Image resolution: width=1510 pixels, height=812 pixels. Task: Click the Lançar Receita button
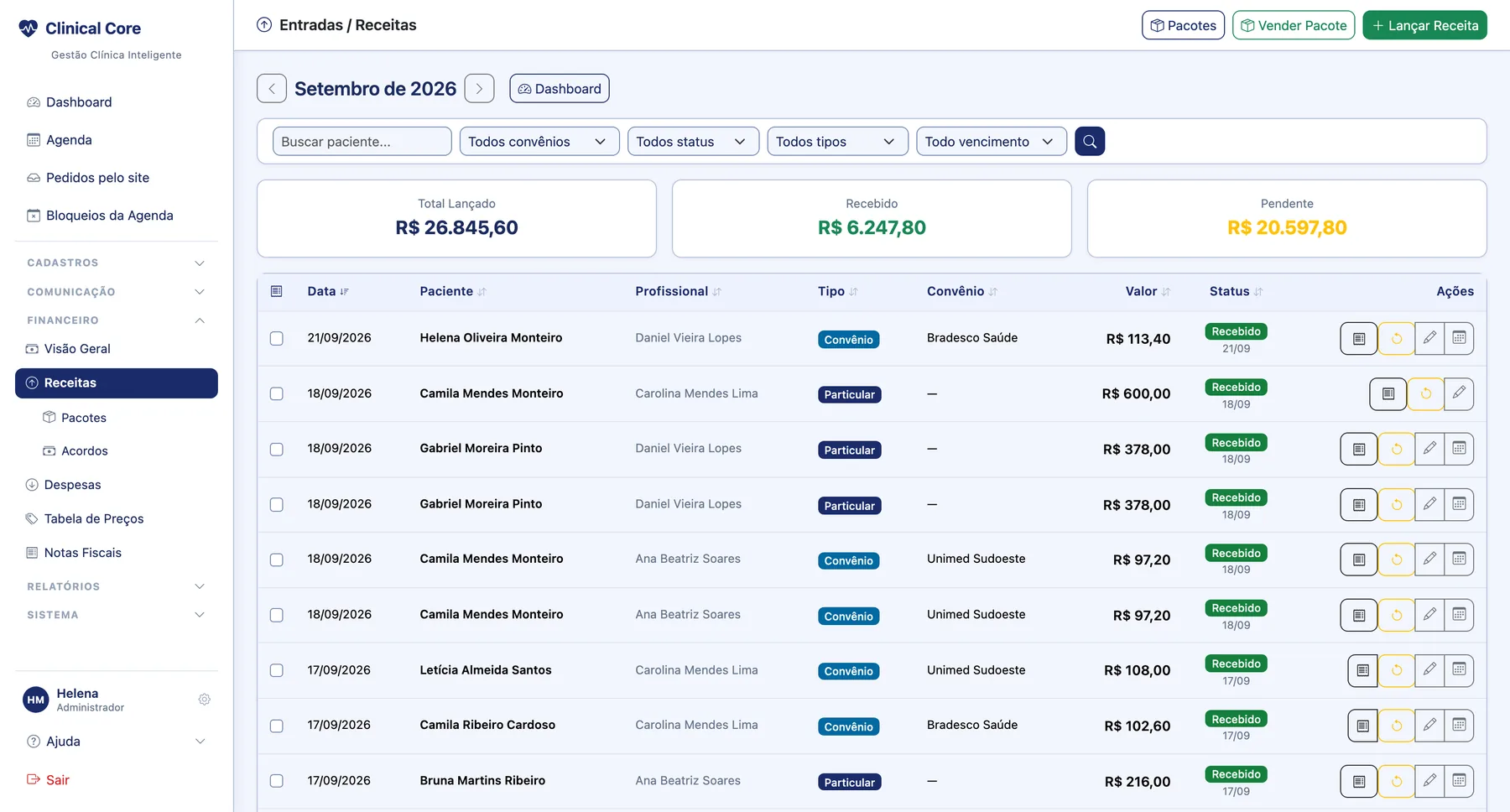click(1424, 25)
